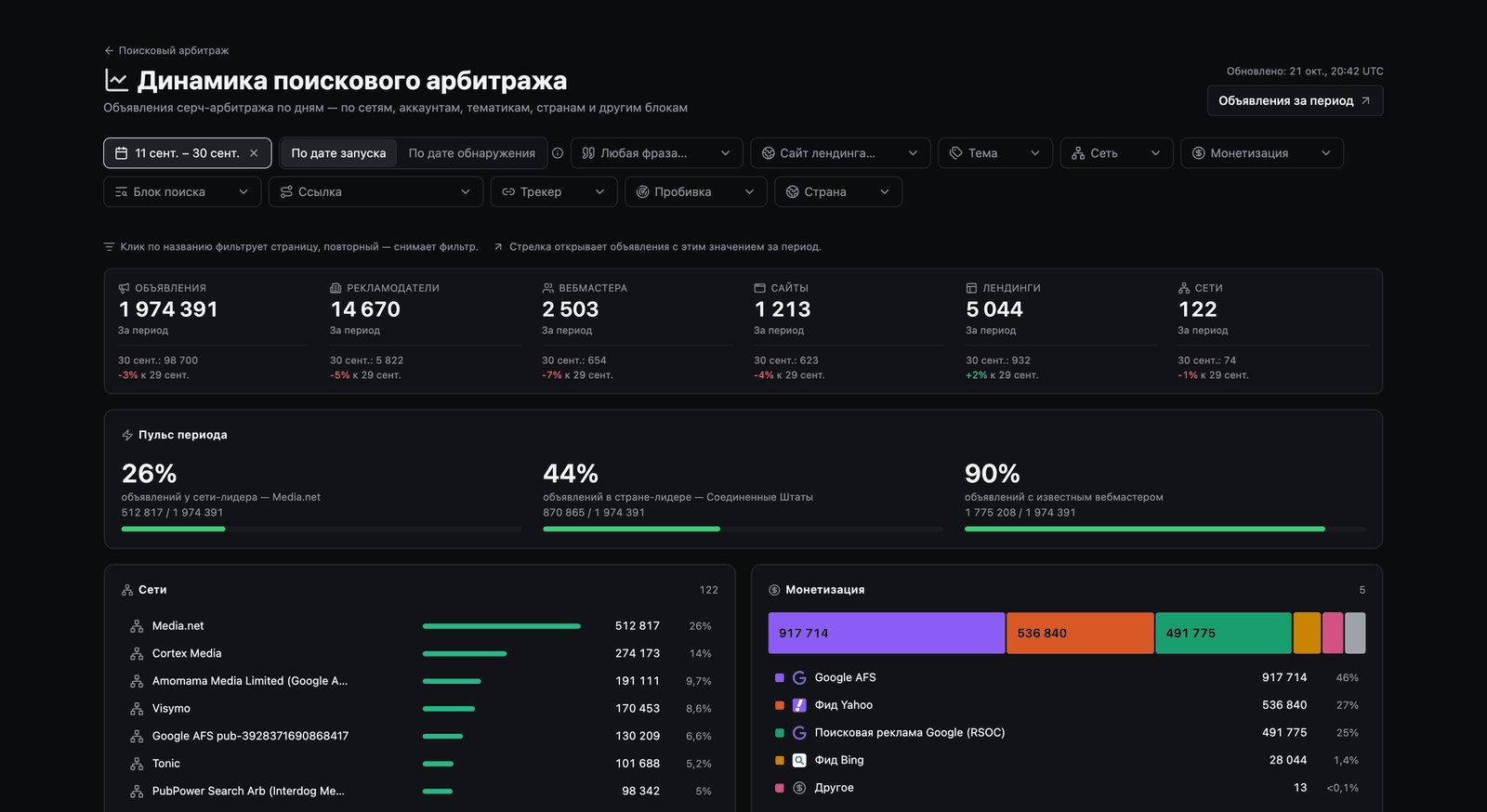Select the Другое monetization row
The width and height of the screenshot is (1487, 812).
tap(1067, 787)
